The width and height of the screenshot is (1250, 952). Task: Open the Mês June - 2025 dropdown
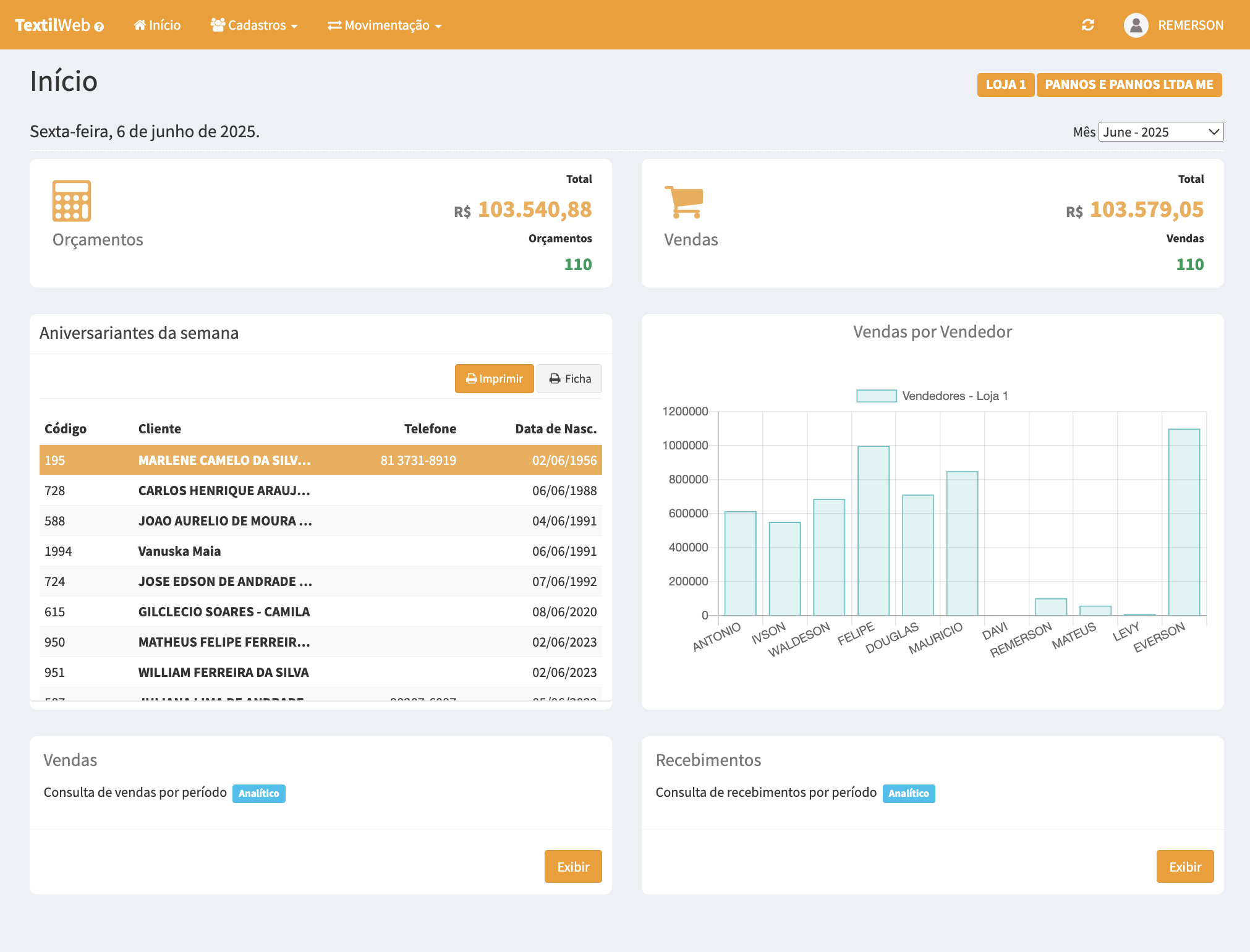tap(1160, 132)
